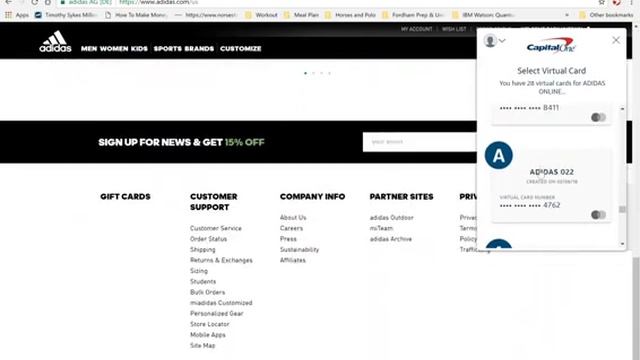Click the newsletter email input field
The height and width of the screenshot is (360, 640).
420,142
